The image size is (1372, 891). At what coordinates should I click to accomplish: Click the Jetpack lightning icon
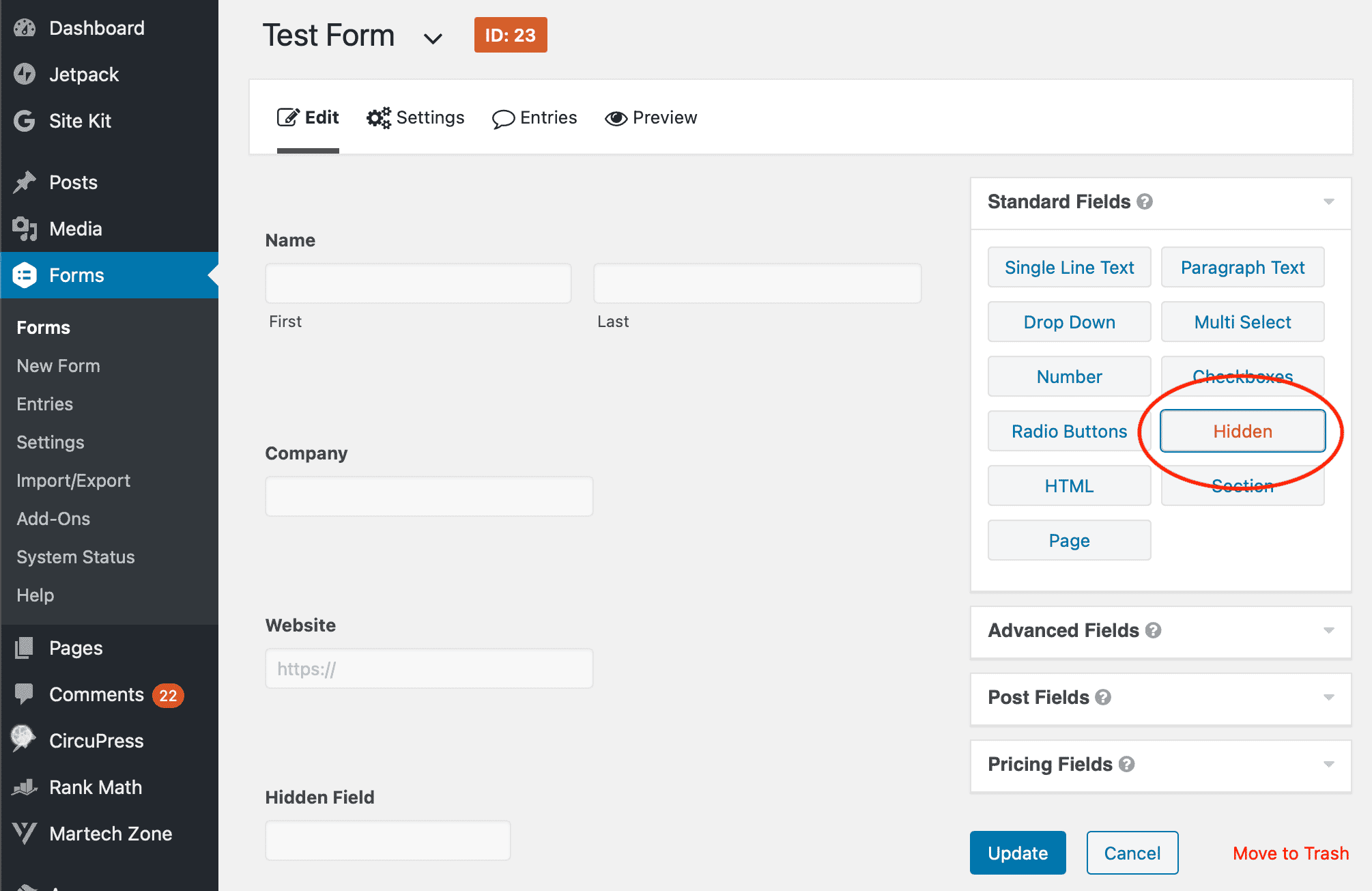(x=25, y=74)
